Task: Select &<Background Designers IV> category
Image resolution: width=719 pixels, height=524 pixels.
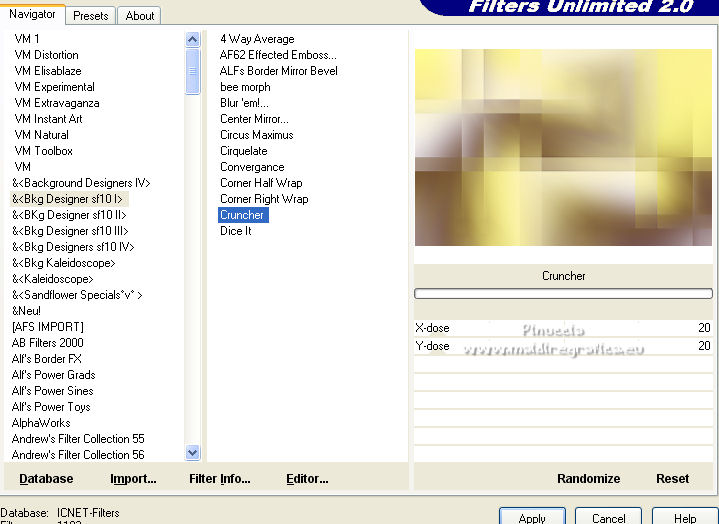Action: (x=81, y=183)
